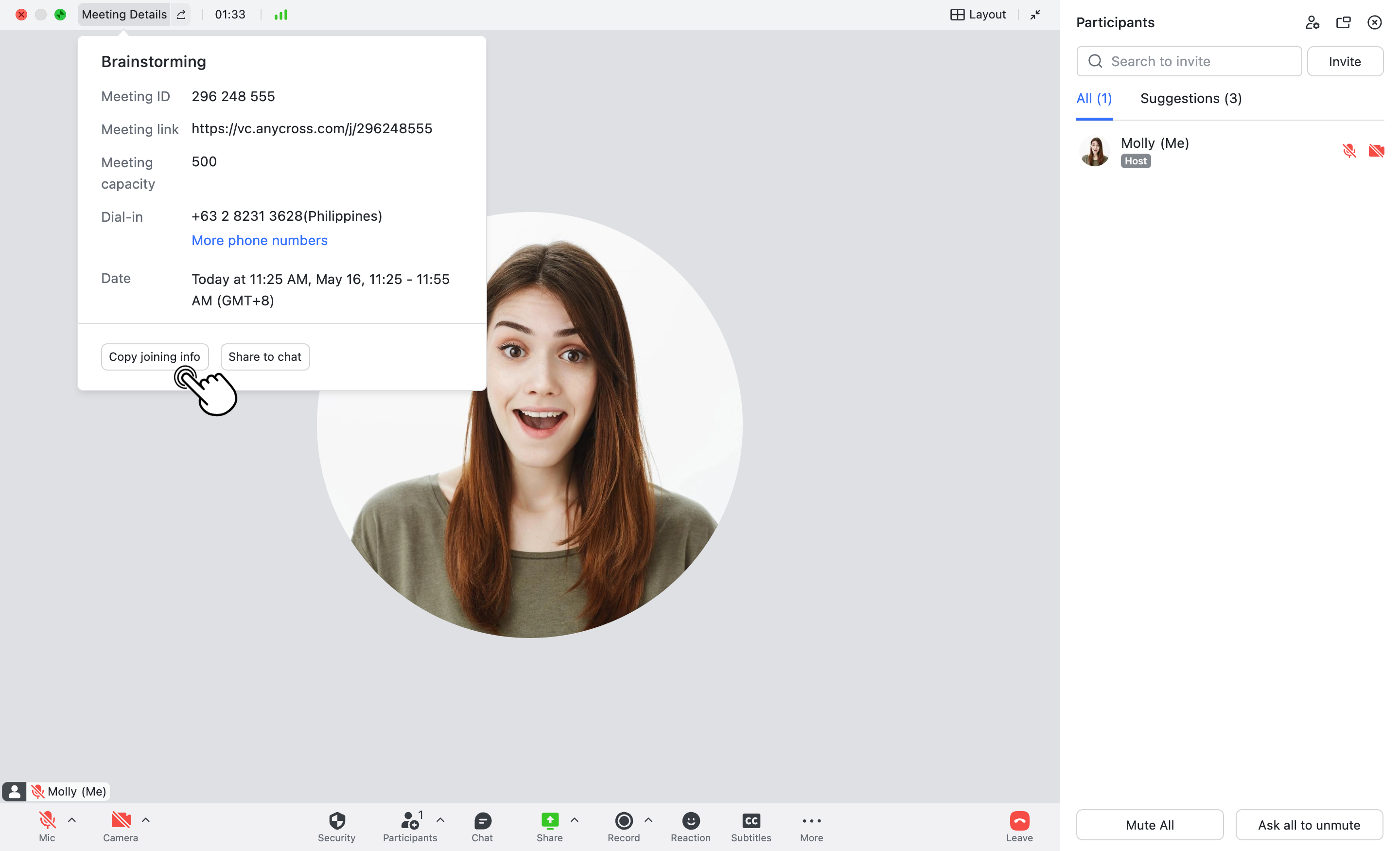
Task: Toggle Molly's muted mic icon in list
Action: point(1349,151)
